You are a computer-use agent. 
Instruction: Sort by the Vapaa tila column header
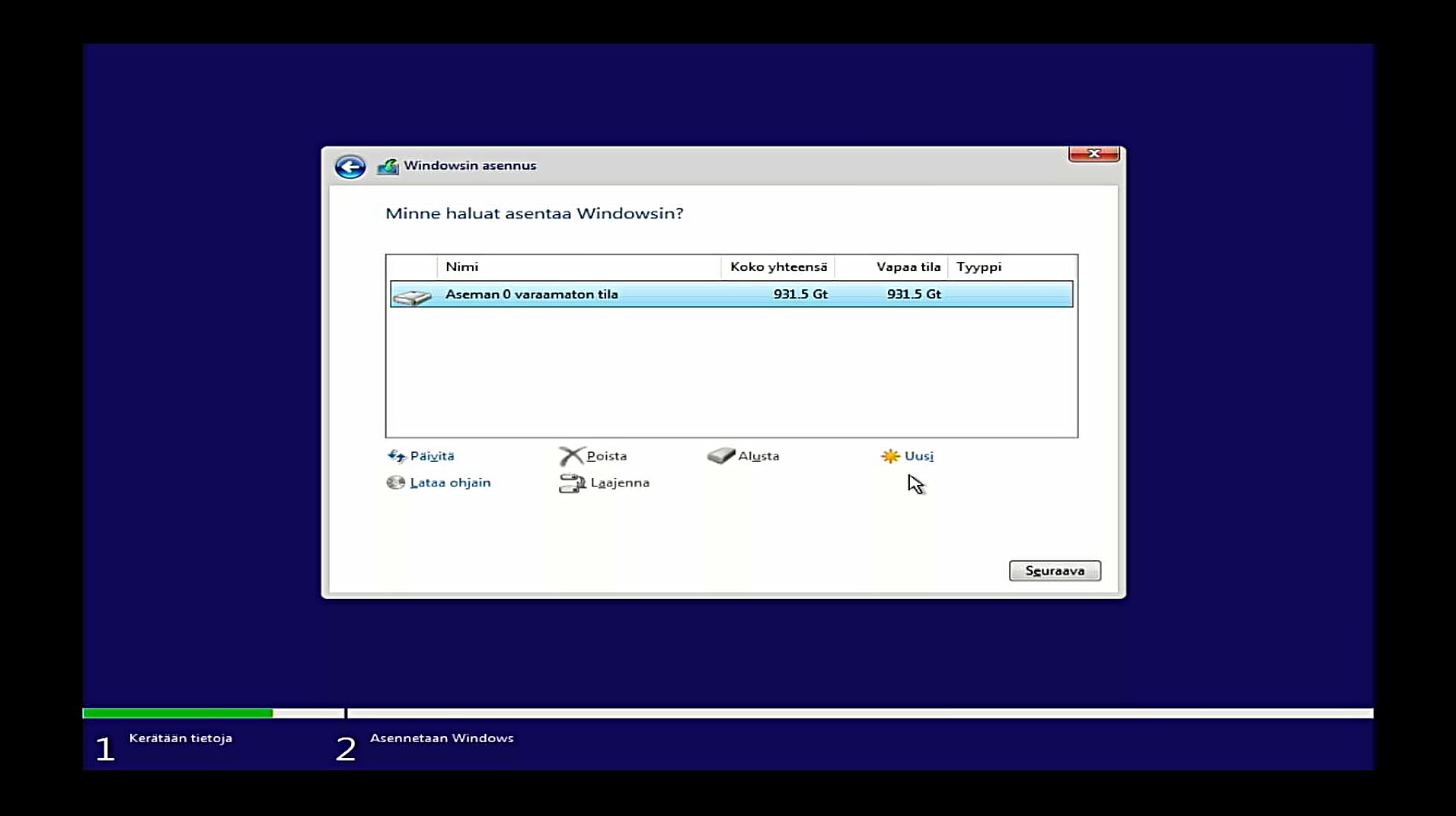[892, 267]
